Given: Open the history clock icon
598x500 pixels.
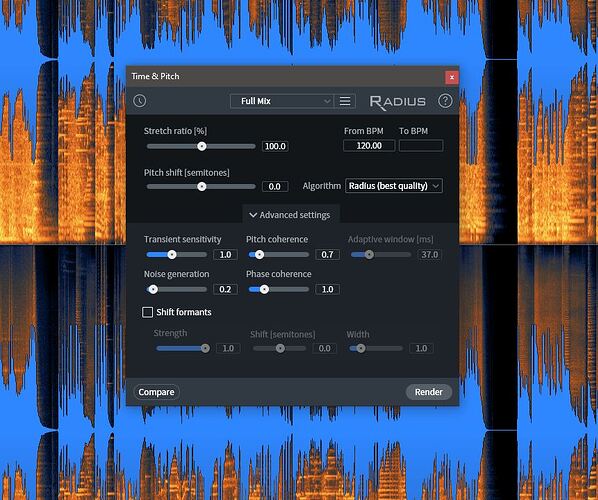Looking at the screenshot, I should 140,101.
